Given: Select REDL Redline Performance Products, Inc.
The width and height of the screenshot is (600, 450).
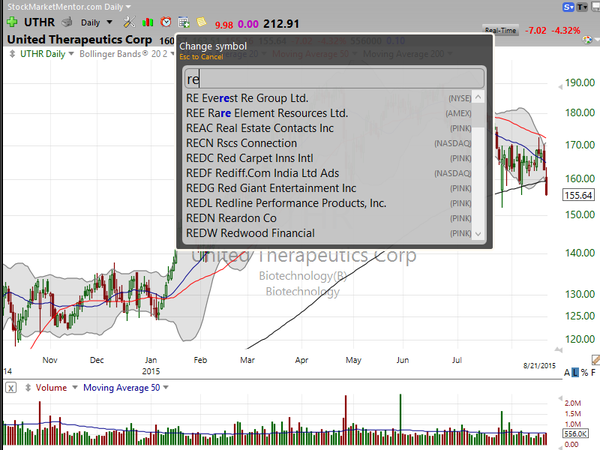Looking at the screenshot, I should pos(329,203).
